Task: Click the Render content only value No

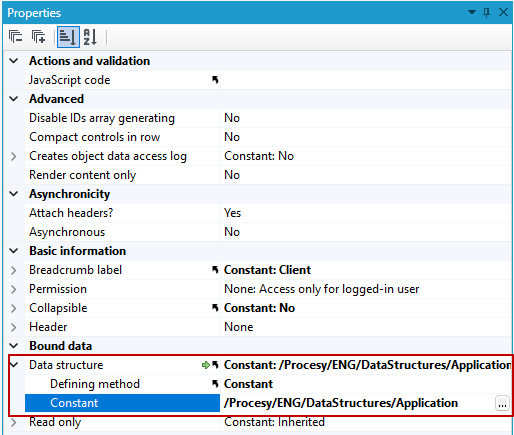Action: coord(232,175)
